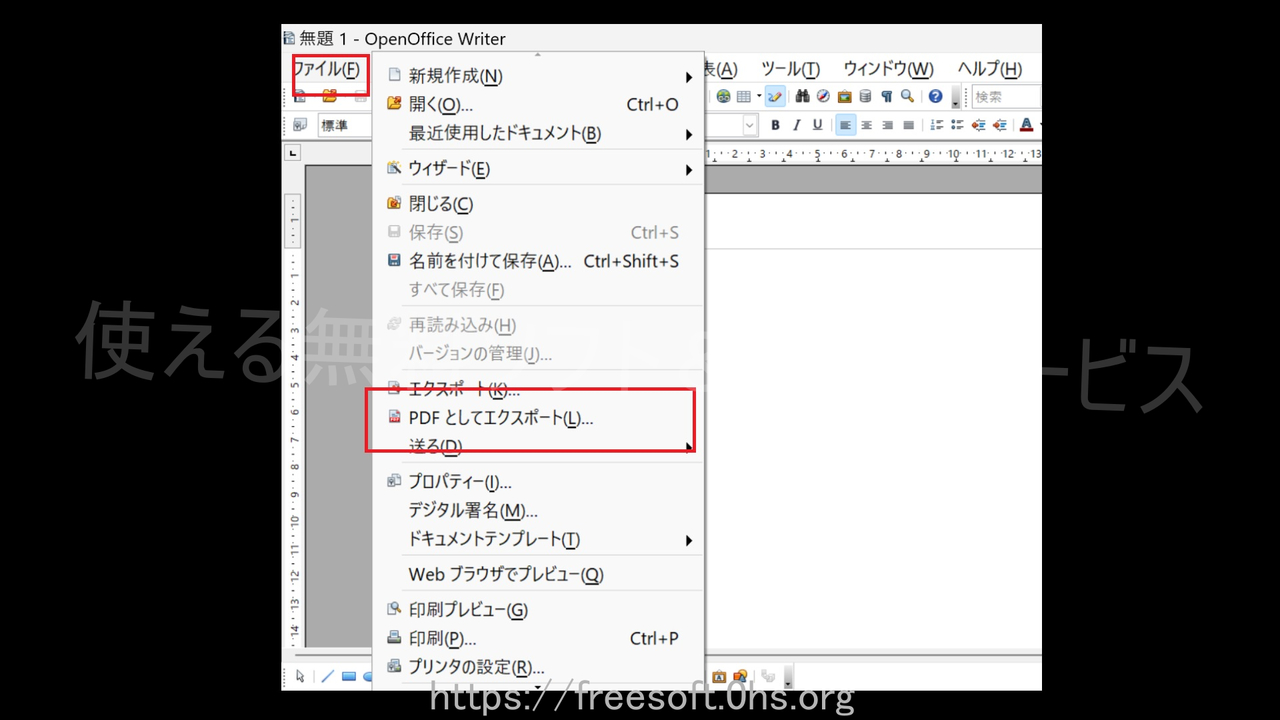This screenshot has height=720, width=1280.
Task: Open the 新規作成 submenu arrow
Action: click(688, 75)
